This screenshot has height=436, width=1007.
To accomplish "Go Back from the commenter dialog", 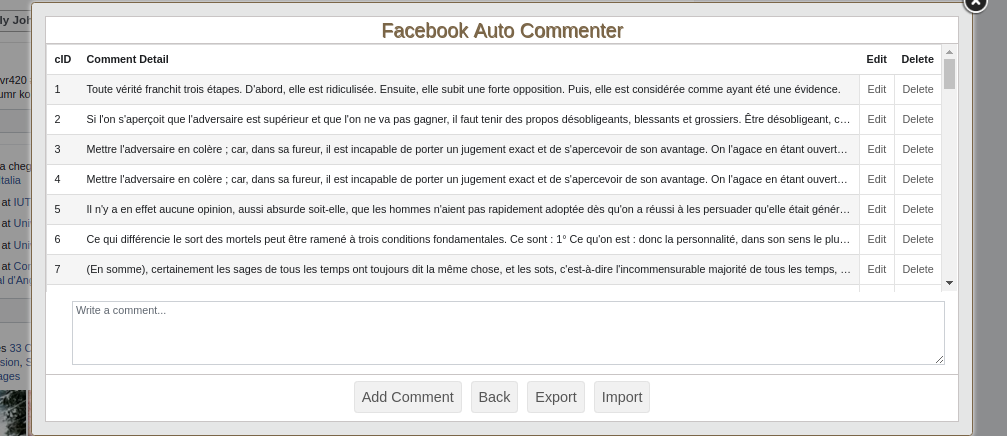I will click(x=495, y=397).
